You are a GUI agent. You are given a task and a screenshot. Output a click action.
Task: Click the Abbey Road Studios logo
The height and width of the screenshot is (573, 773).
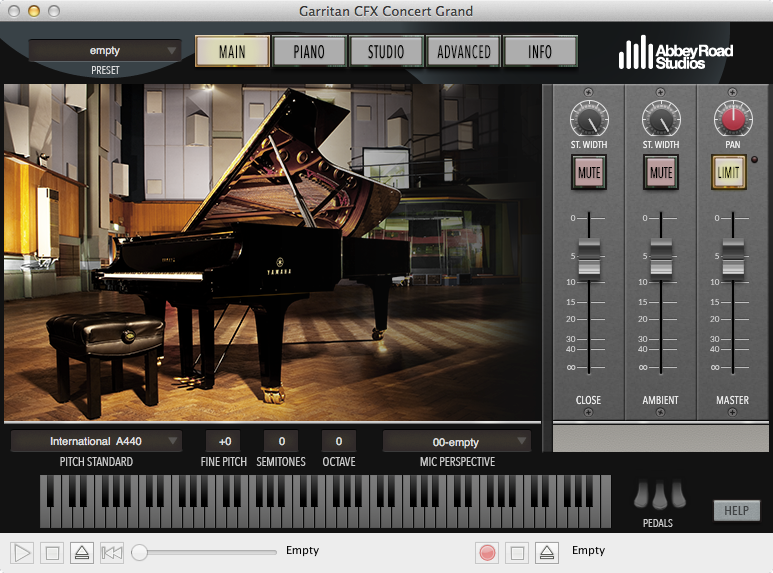point(675,53)
